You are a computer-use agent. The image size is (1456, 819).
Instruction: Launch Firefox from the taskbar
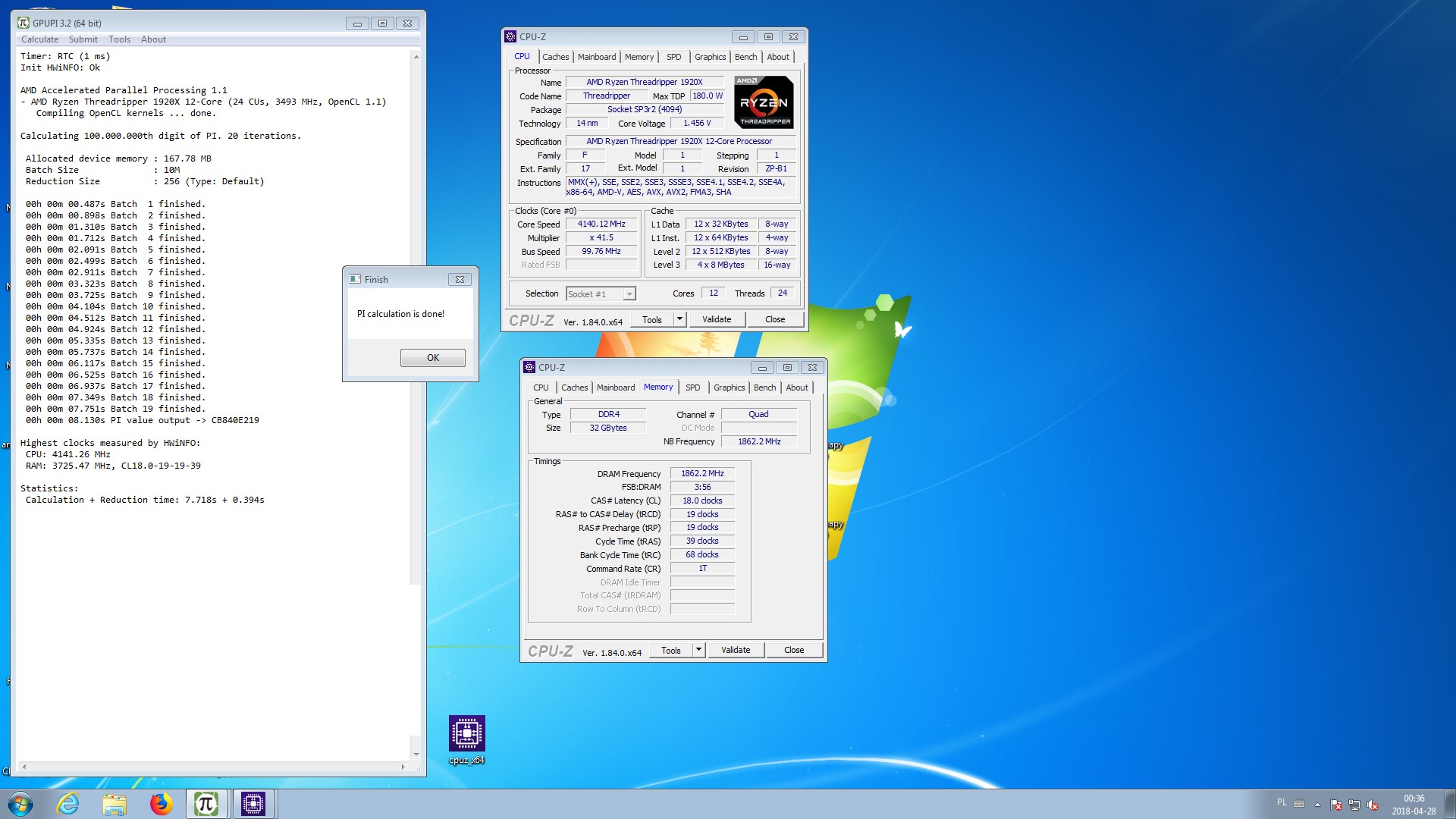(161, 804)
